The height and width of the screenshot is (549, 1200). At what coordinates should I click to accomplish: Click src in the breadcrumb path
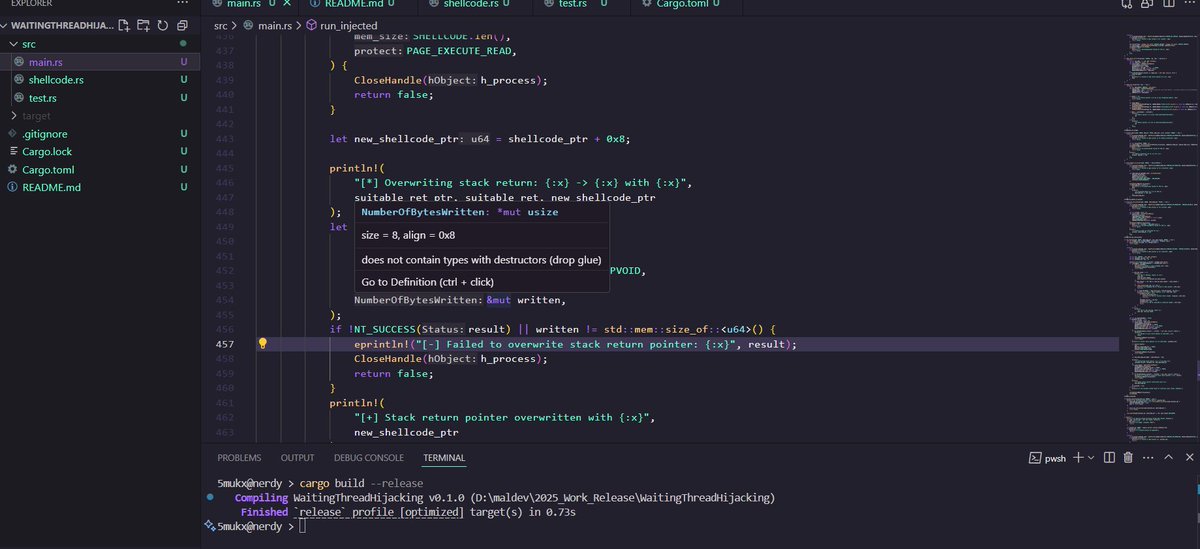(219, 25)
